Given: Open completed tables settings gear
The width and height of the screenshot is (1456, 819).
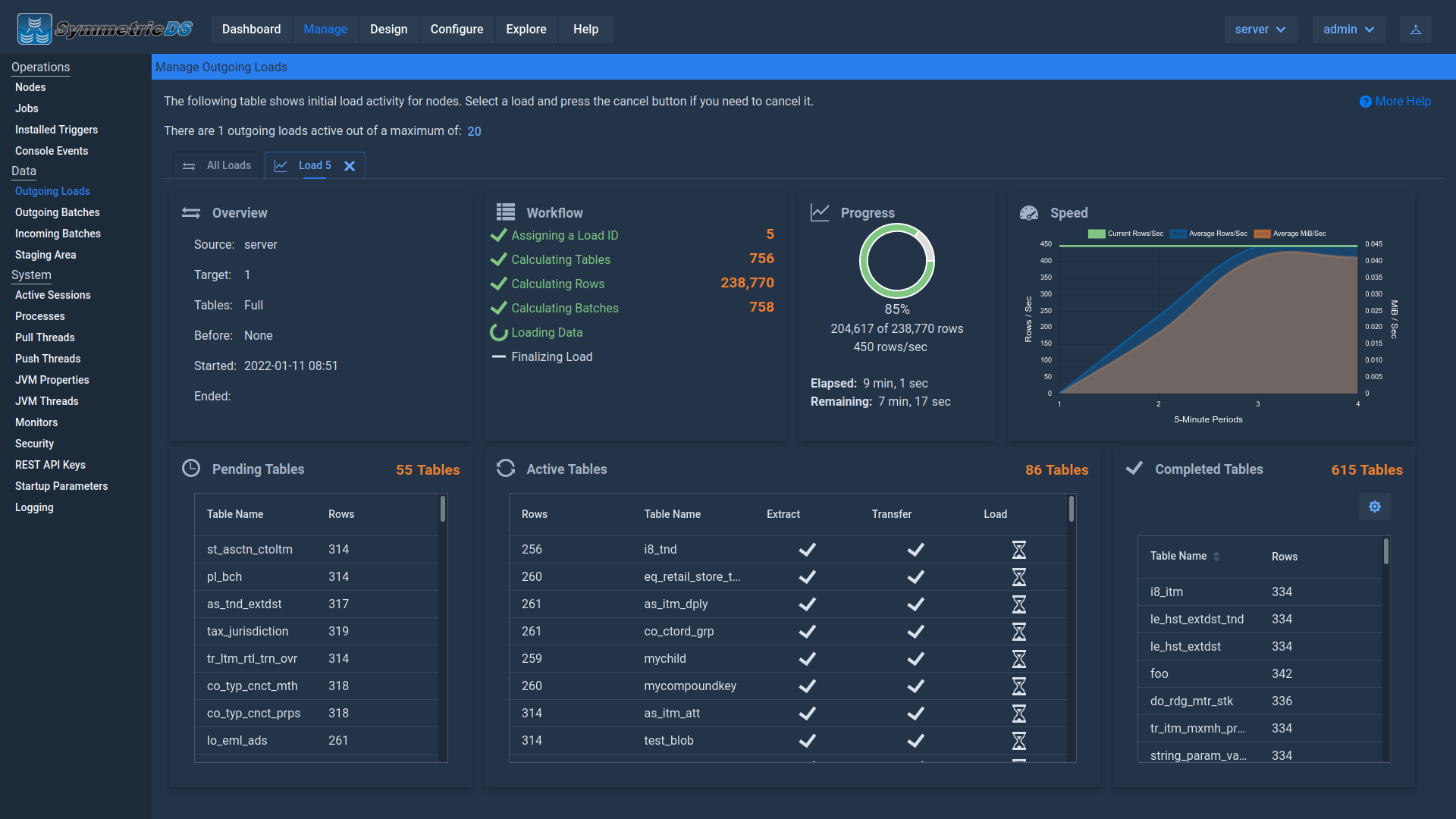Looking at the screenshot, I should [x=1374, y=507].
